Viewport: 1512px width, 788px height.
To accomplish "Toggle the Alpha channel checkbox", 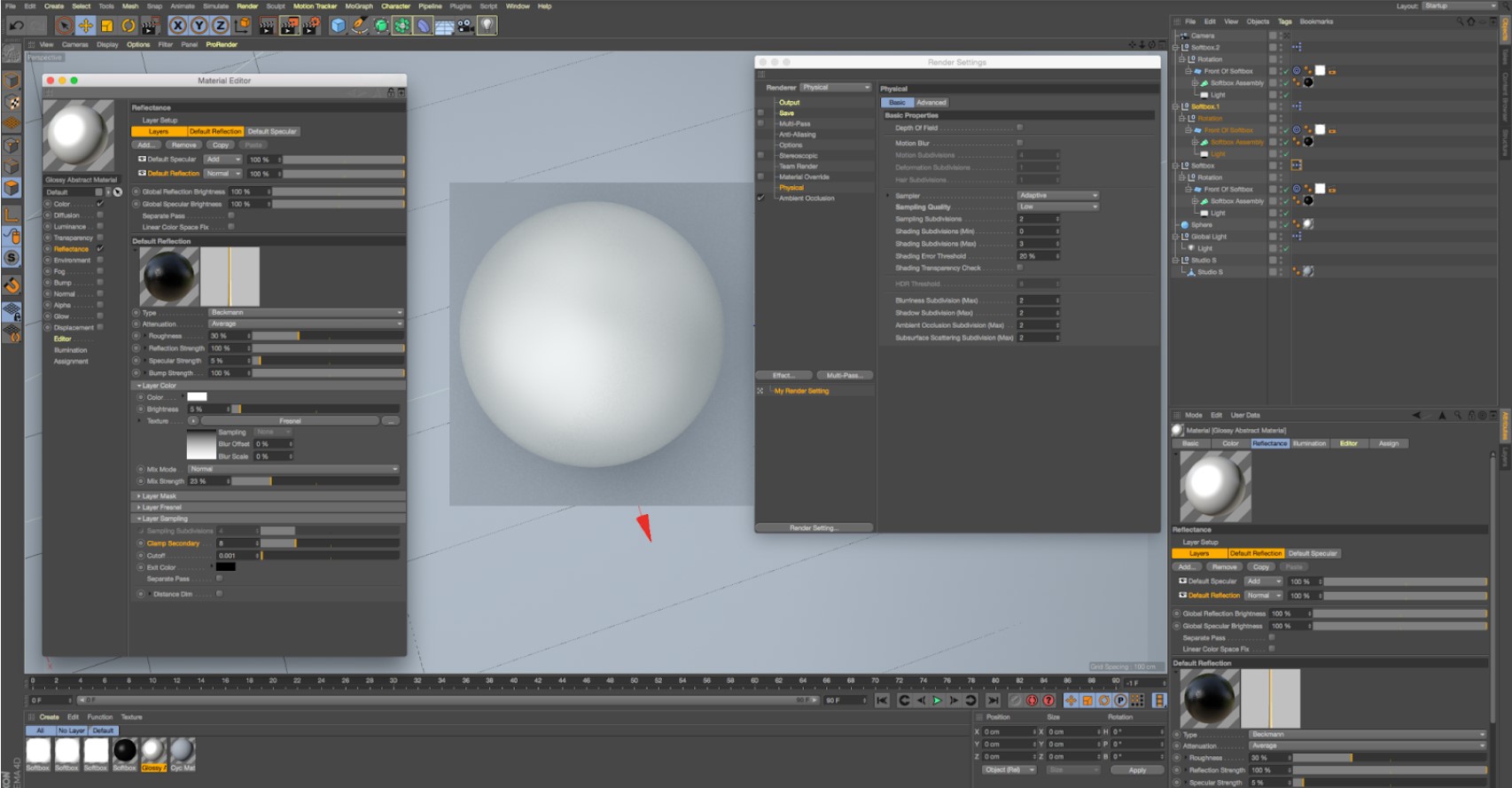I will pos(100,304).
